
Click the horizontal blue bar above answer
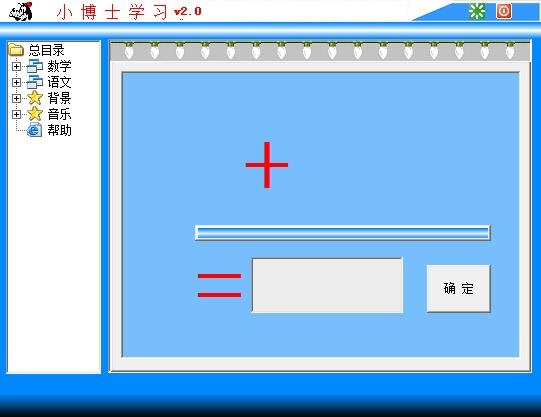[x=342, y=232]
